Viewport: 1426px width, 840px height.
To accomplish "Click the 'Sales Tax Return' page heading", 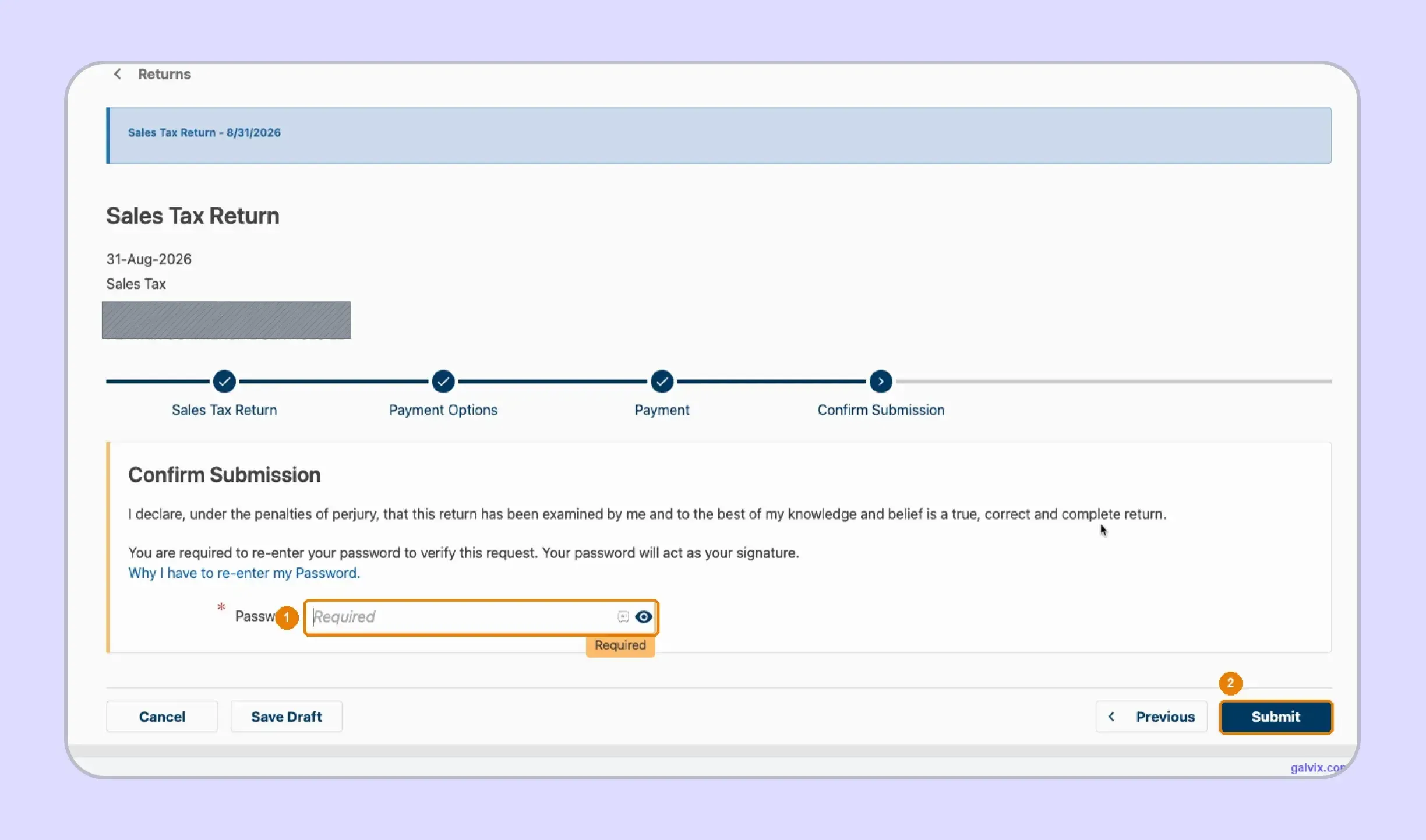I will (x=193, y=216).
